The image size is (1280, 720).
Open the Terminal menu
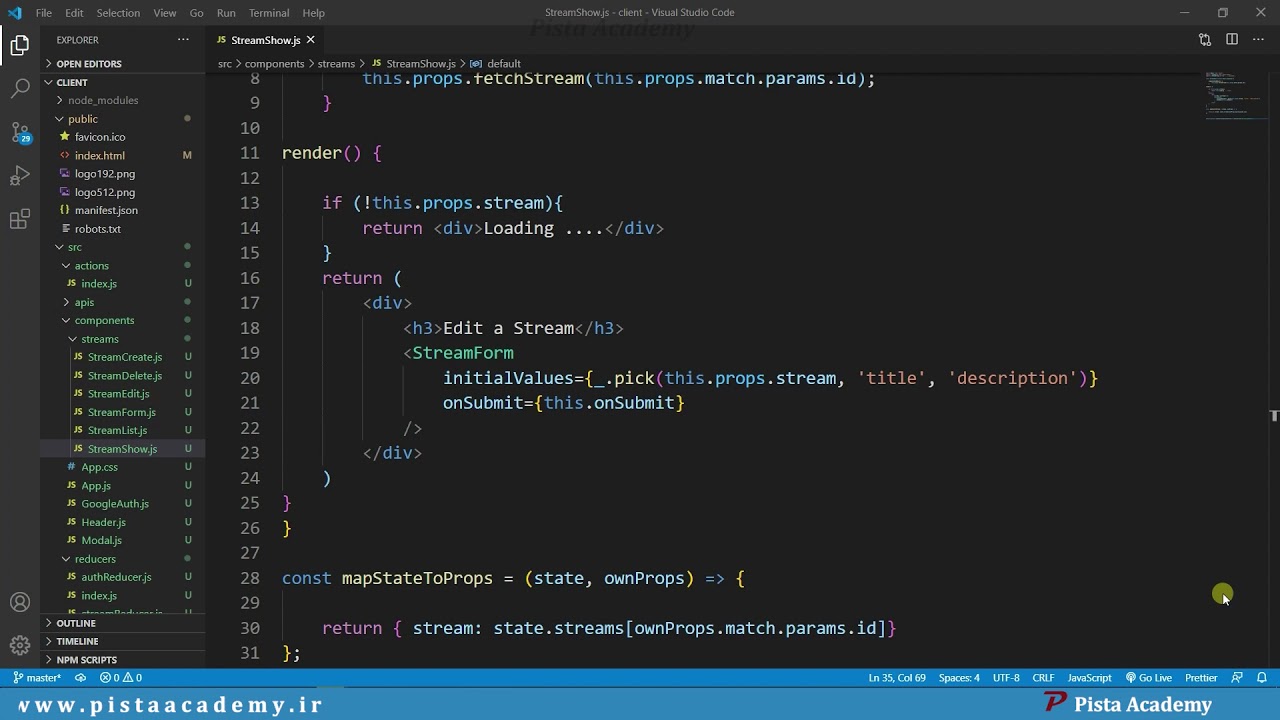point(269,13)
